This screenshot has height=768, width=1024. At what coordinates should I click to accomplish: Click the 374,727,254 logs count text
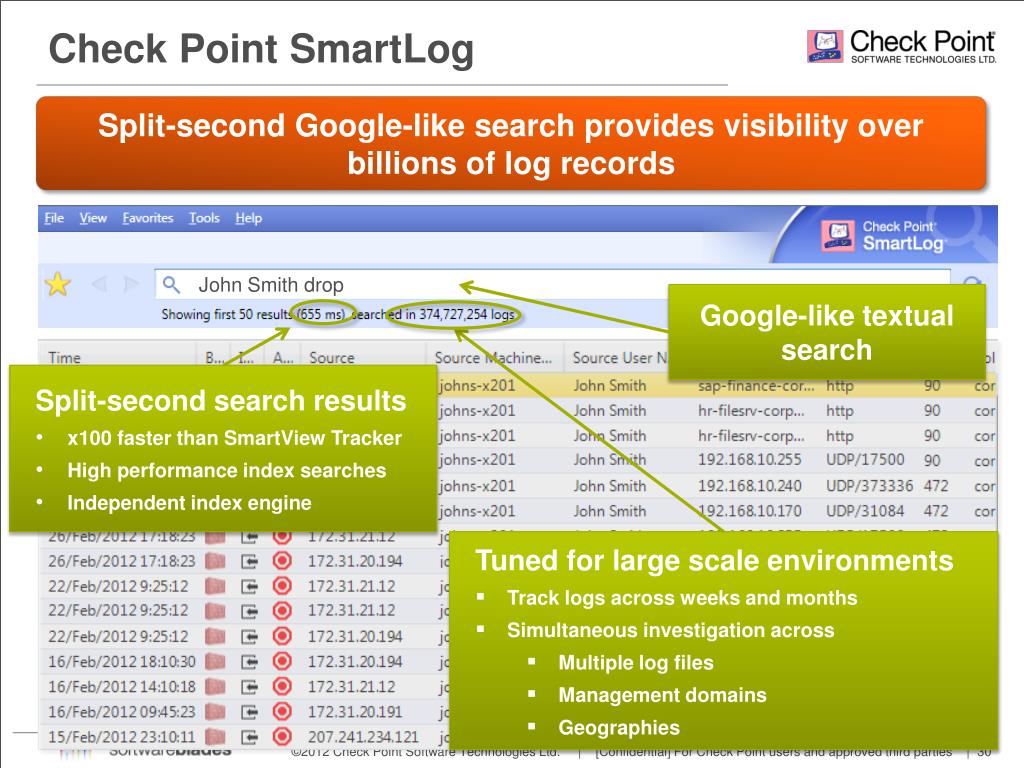(x=467, y=314)
